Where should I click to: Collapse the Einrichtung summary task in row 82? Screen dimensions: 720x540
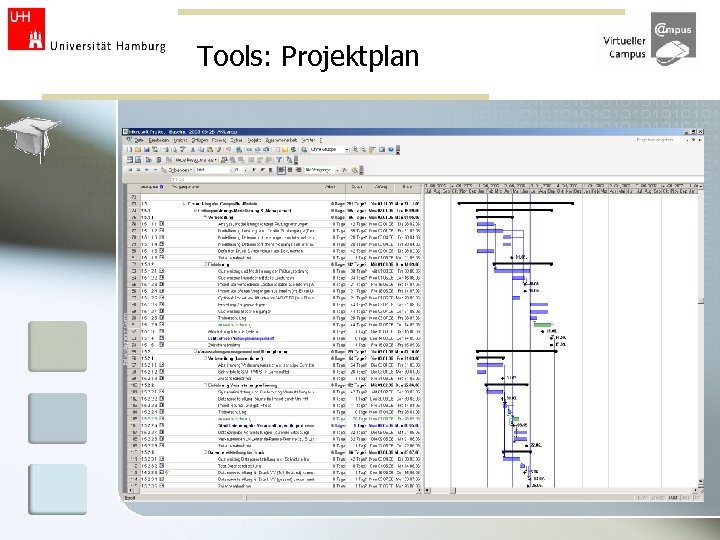(x=205, y=264)
